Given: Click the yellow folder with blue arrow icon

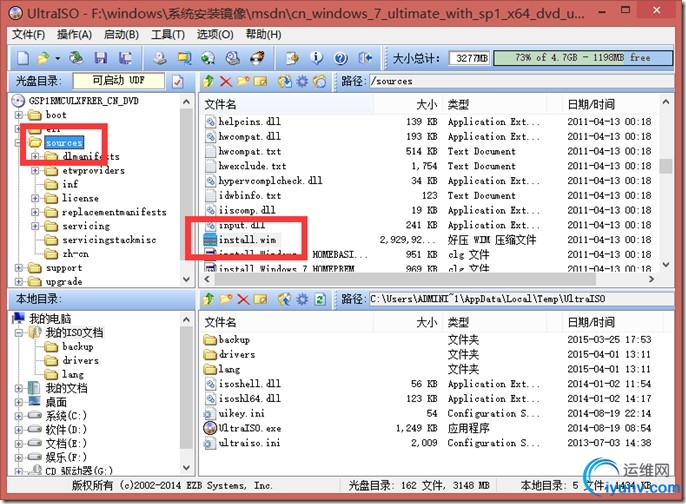Looking at the screenshot, I should pos(184,58).
